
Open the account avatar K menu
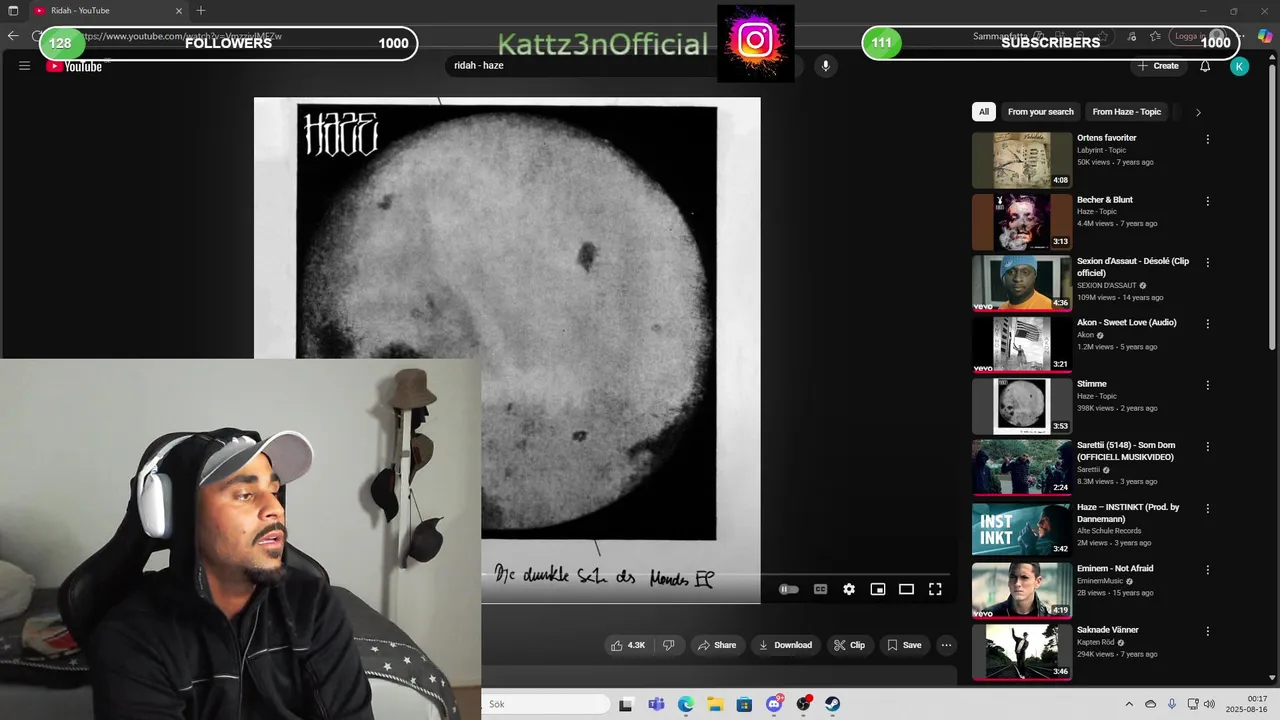tap(1239, 66)
